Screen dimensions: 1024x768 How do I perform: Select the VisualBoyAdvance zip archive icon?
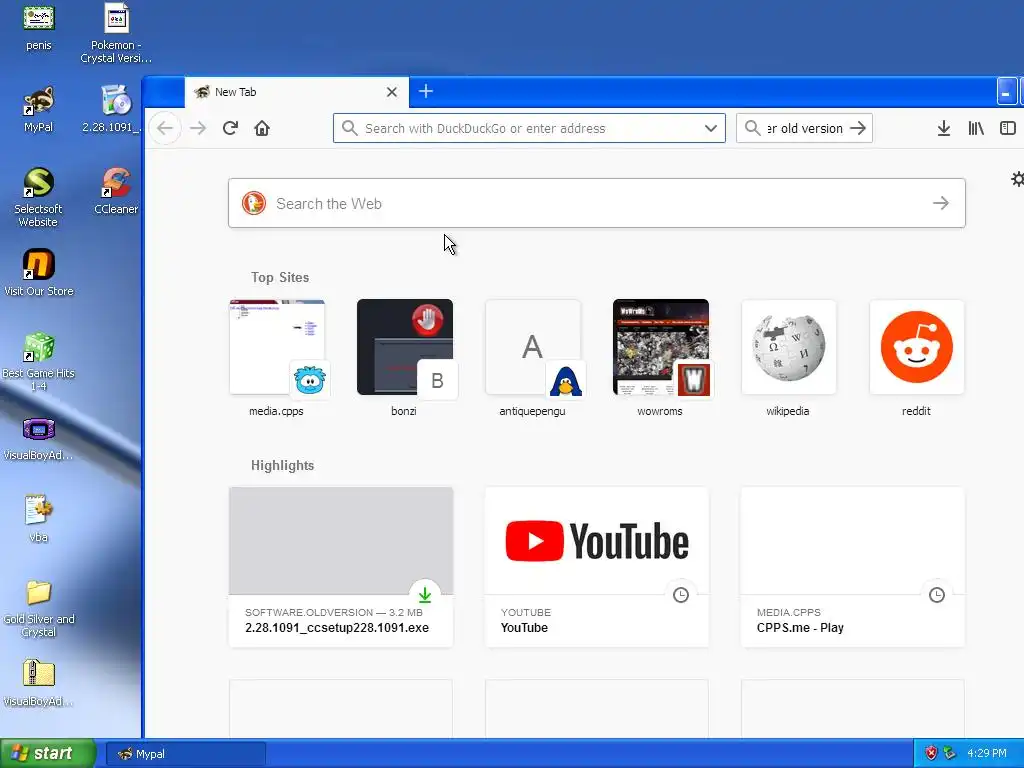39,683
